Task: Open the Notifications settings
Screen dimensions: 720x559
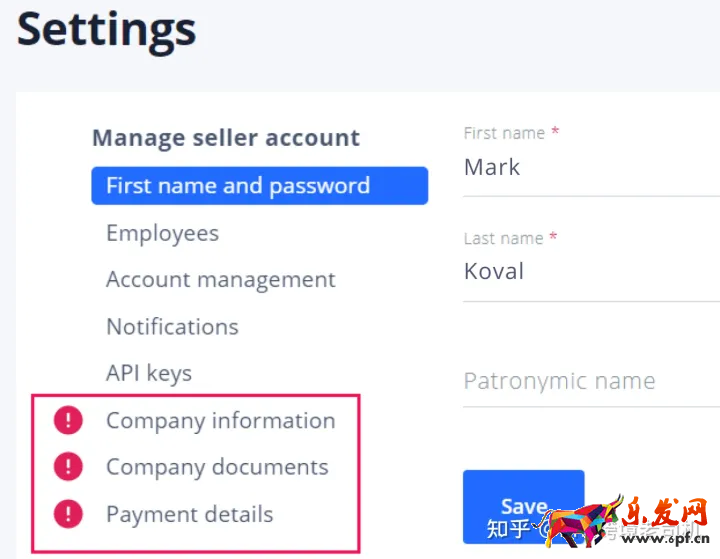Action: coord(172,327)
